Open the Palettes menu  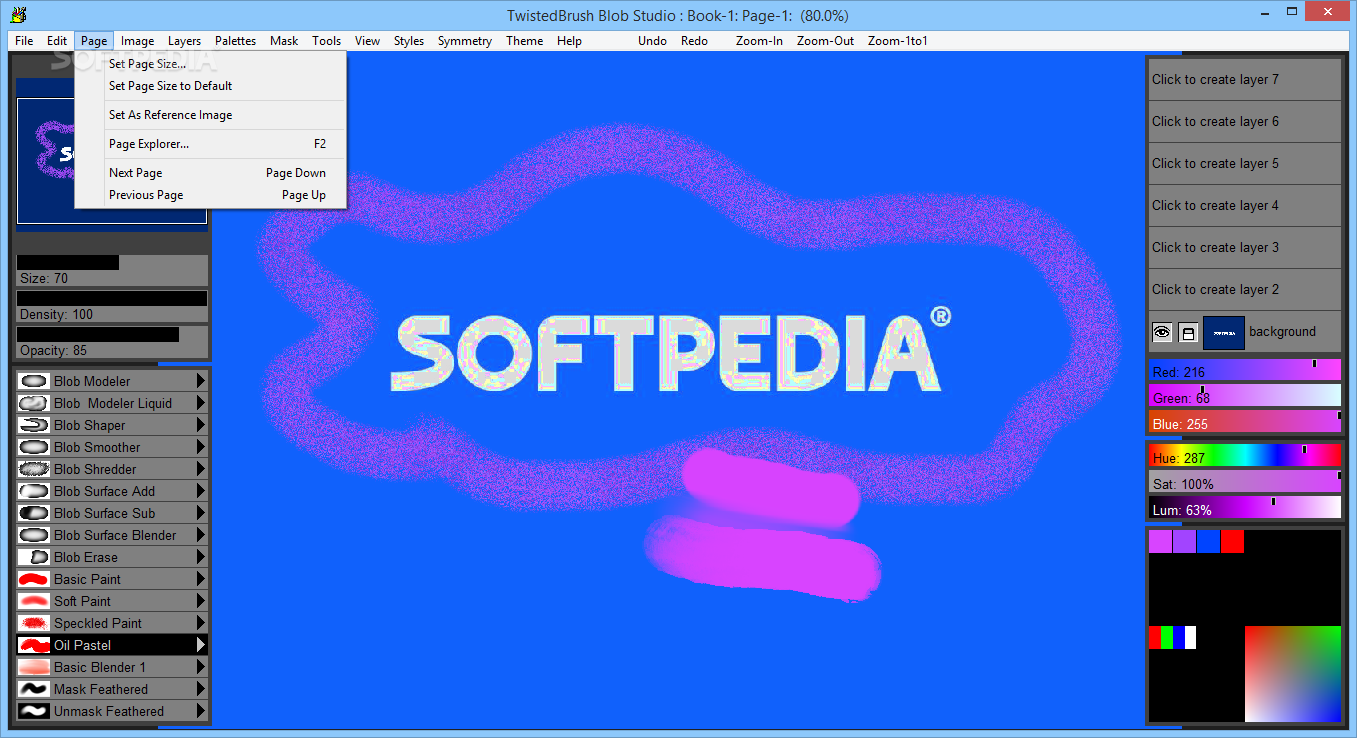pyautogui.click(x=235, y=41)
